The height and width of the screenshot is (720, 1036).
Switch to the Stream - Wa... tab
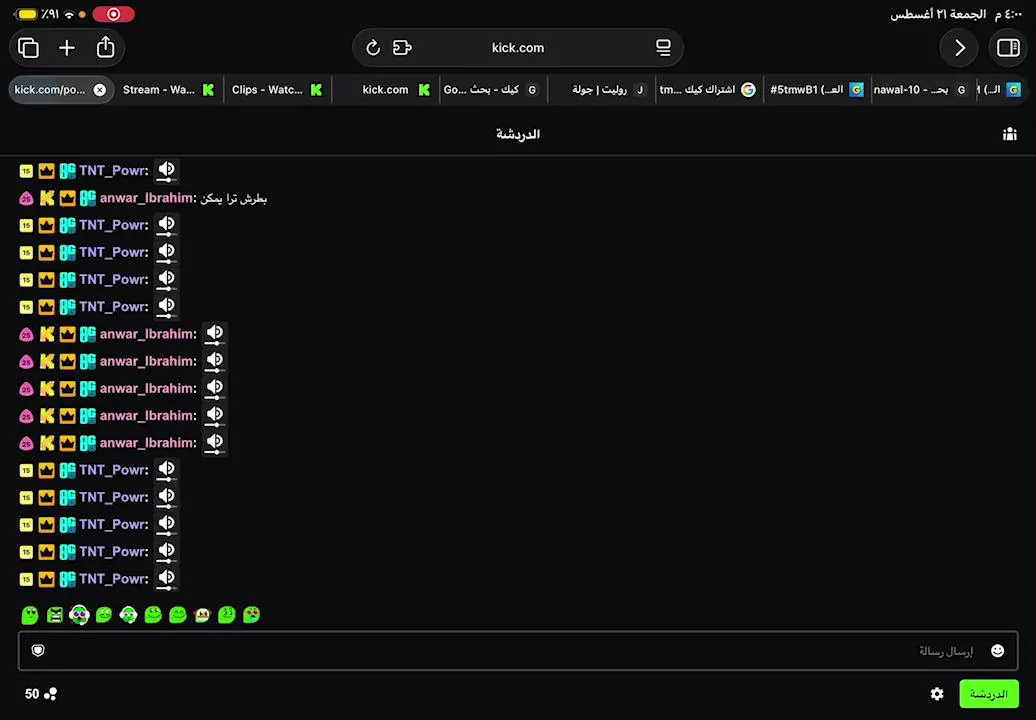(168, 90)
